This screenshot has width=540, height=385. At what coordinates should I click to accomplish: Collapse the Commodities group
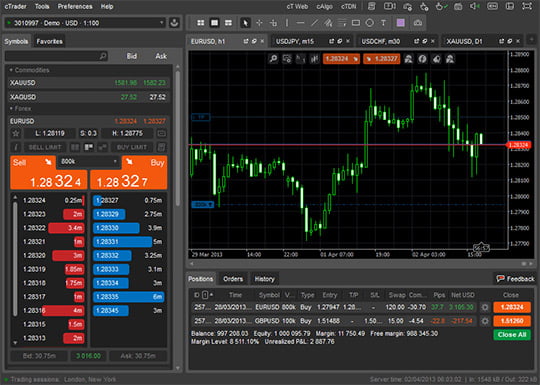[x=11, y=70]
